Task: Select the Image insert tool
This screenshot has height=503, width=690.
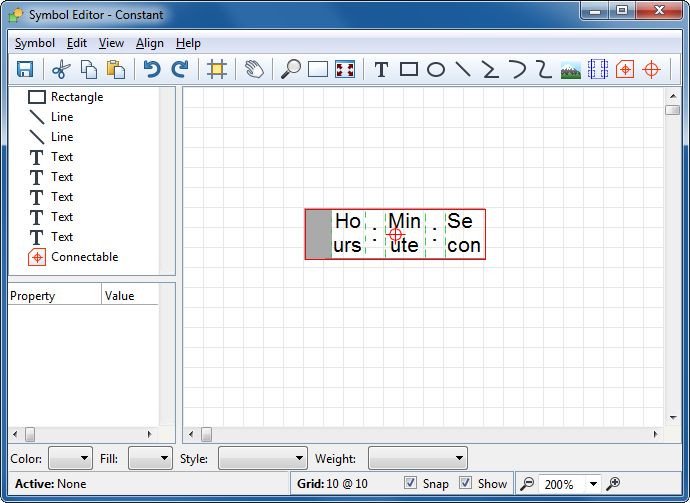Action: click(571, 69)
